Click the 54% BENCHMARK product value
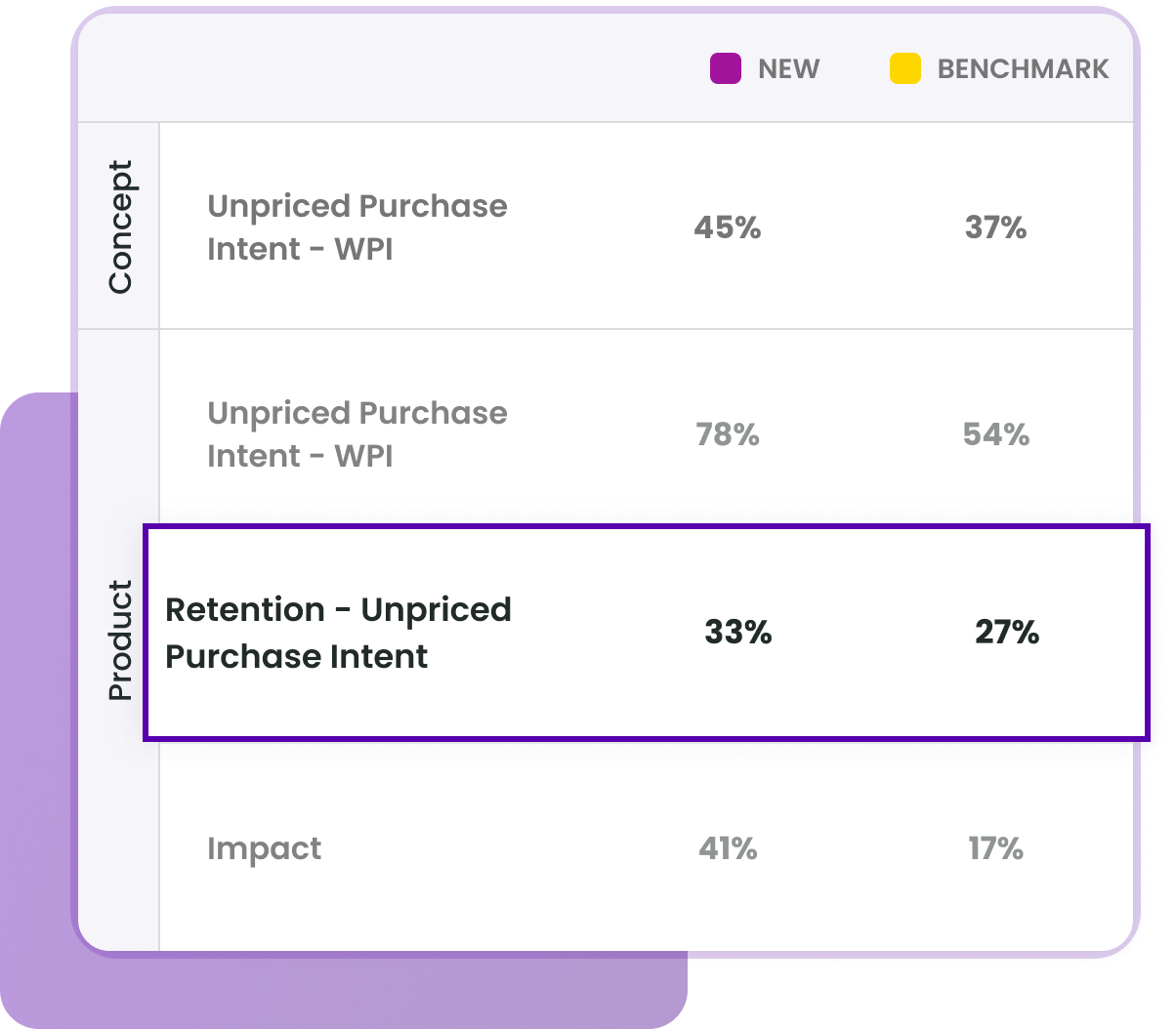This screenshot has width=1176, height=1029. [x=996, y=434]
